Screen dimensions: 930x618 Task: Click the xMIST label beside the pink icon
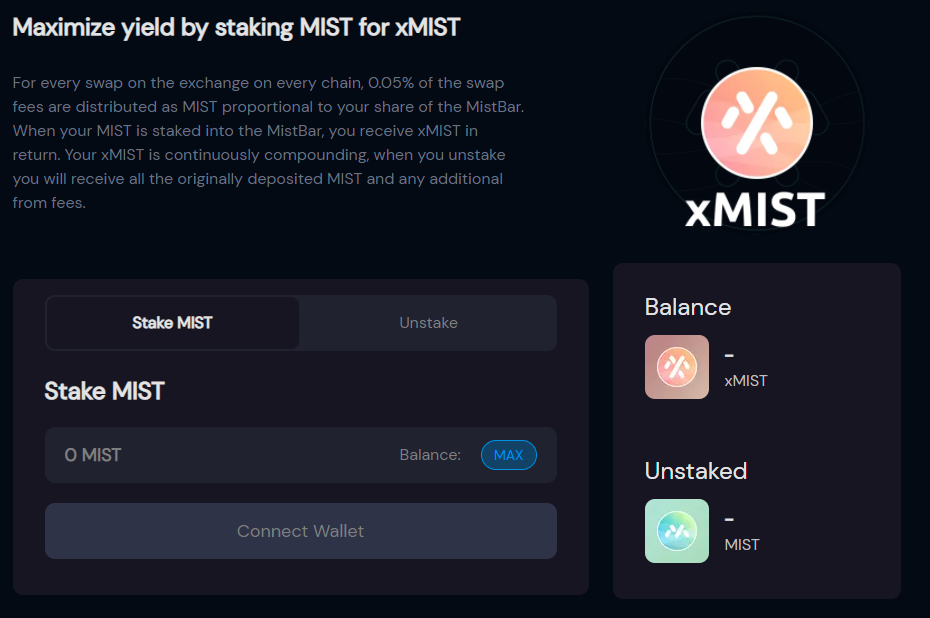(x=746, y=381)
